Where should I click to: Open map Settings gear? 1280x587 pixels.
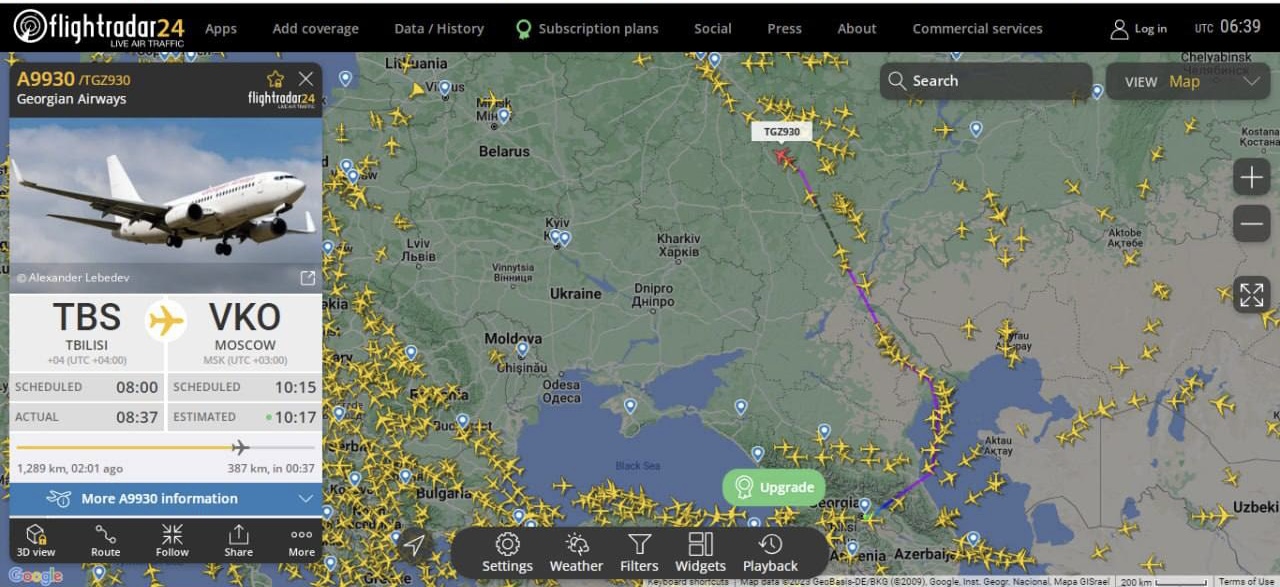[x=507, y=552]
